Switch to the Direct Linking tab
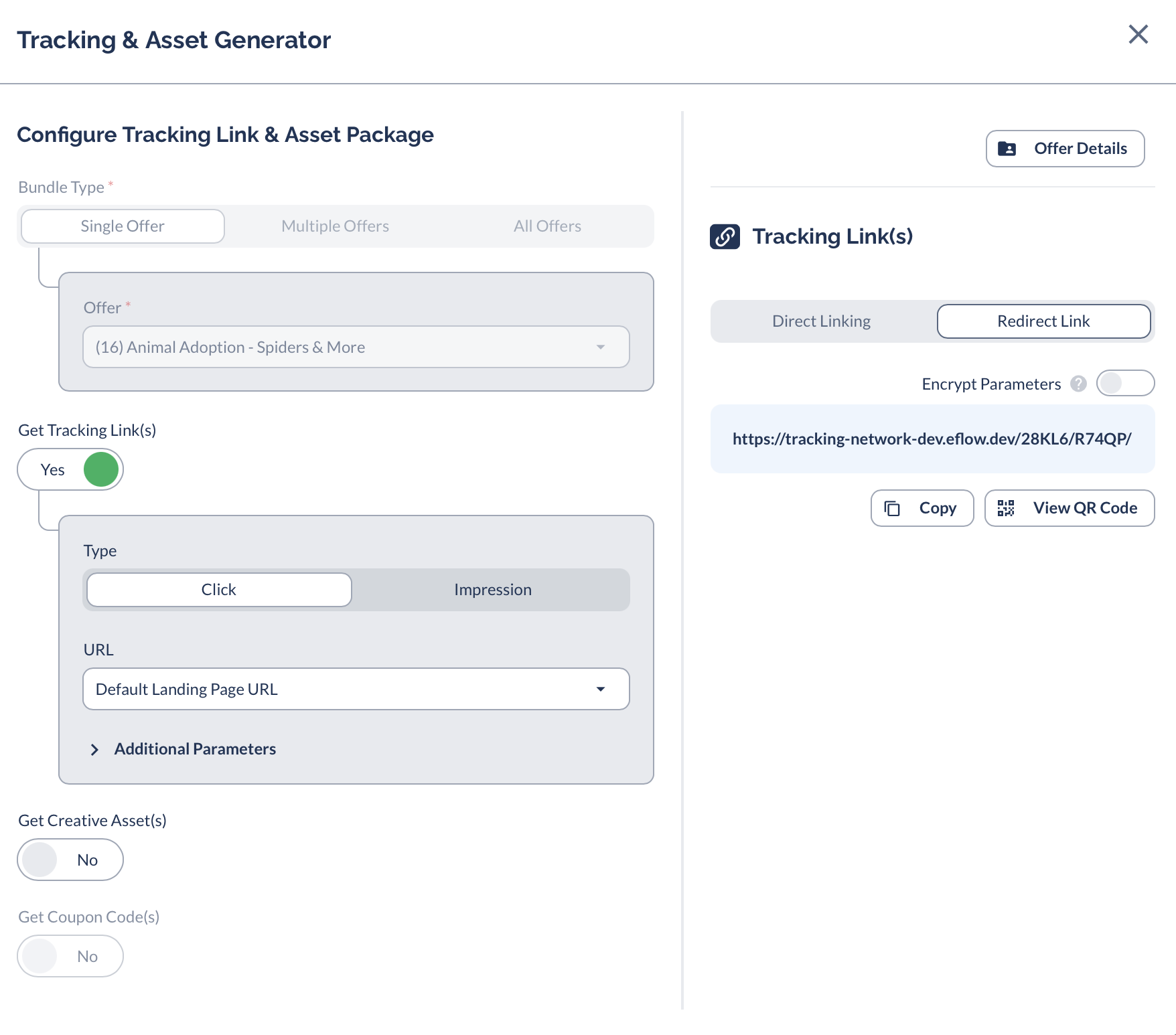Image resolution: width=1176 pixels, height=1035 pixels. click(x=821, y=321)
